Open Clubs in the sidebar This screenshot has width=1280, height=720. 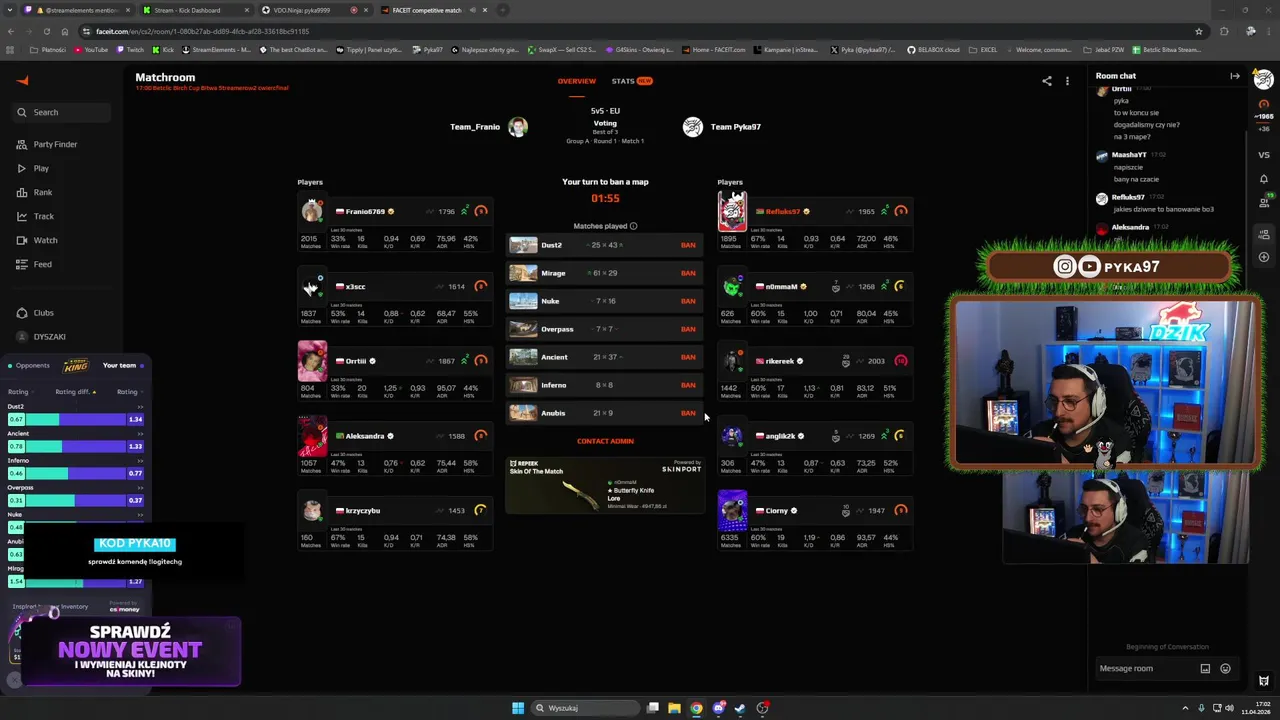click(x=43, y=313)
